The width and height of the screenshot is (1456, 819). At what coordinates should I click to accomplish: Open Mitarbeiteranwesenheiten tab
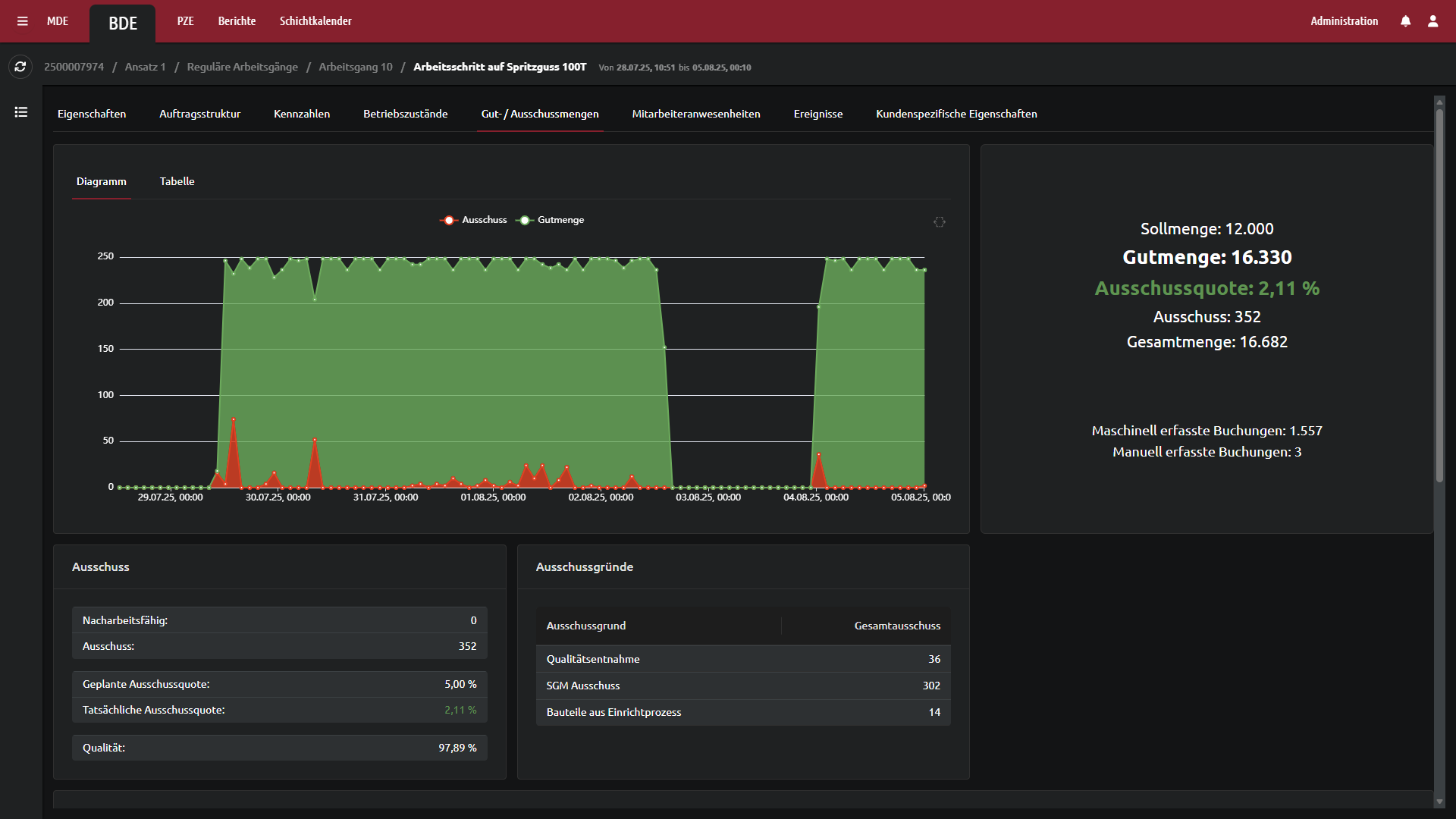point(696,114)
